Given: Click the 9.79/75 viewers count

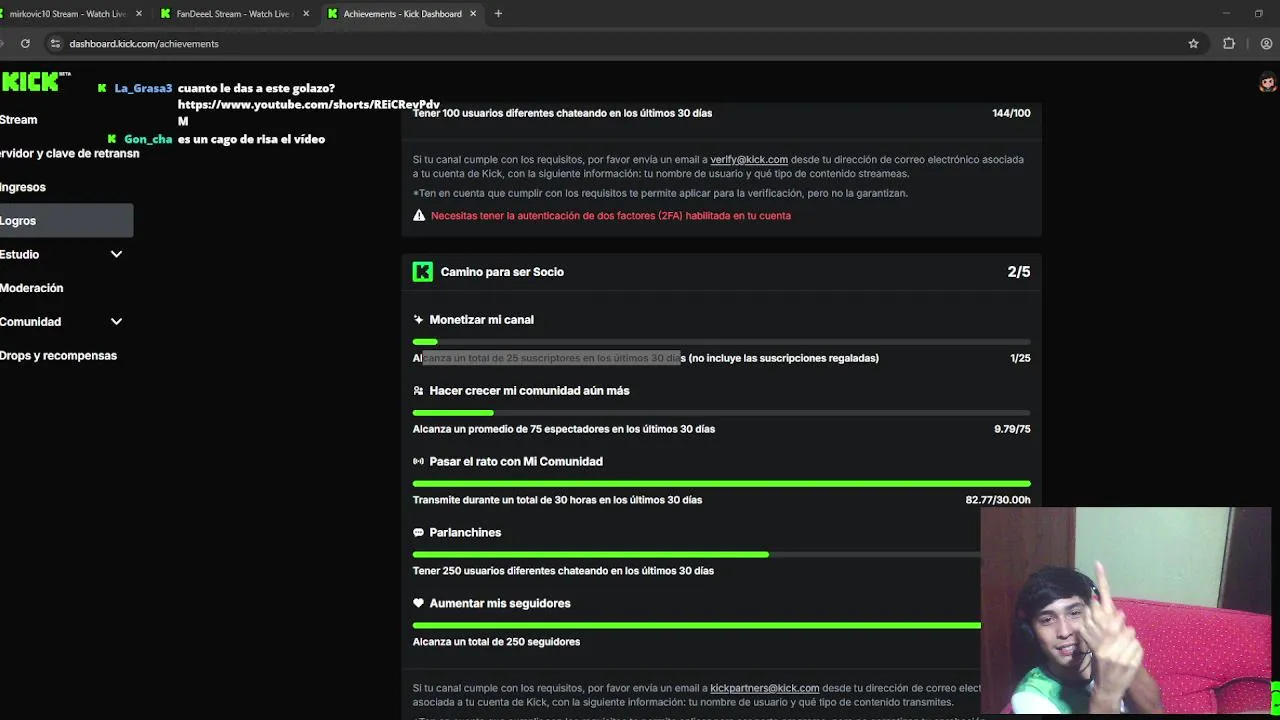Looking at the screenshot, I should 1012,429.
